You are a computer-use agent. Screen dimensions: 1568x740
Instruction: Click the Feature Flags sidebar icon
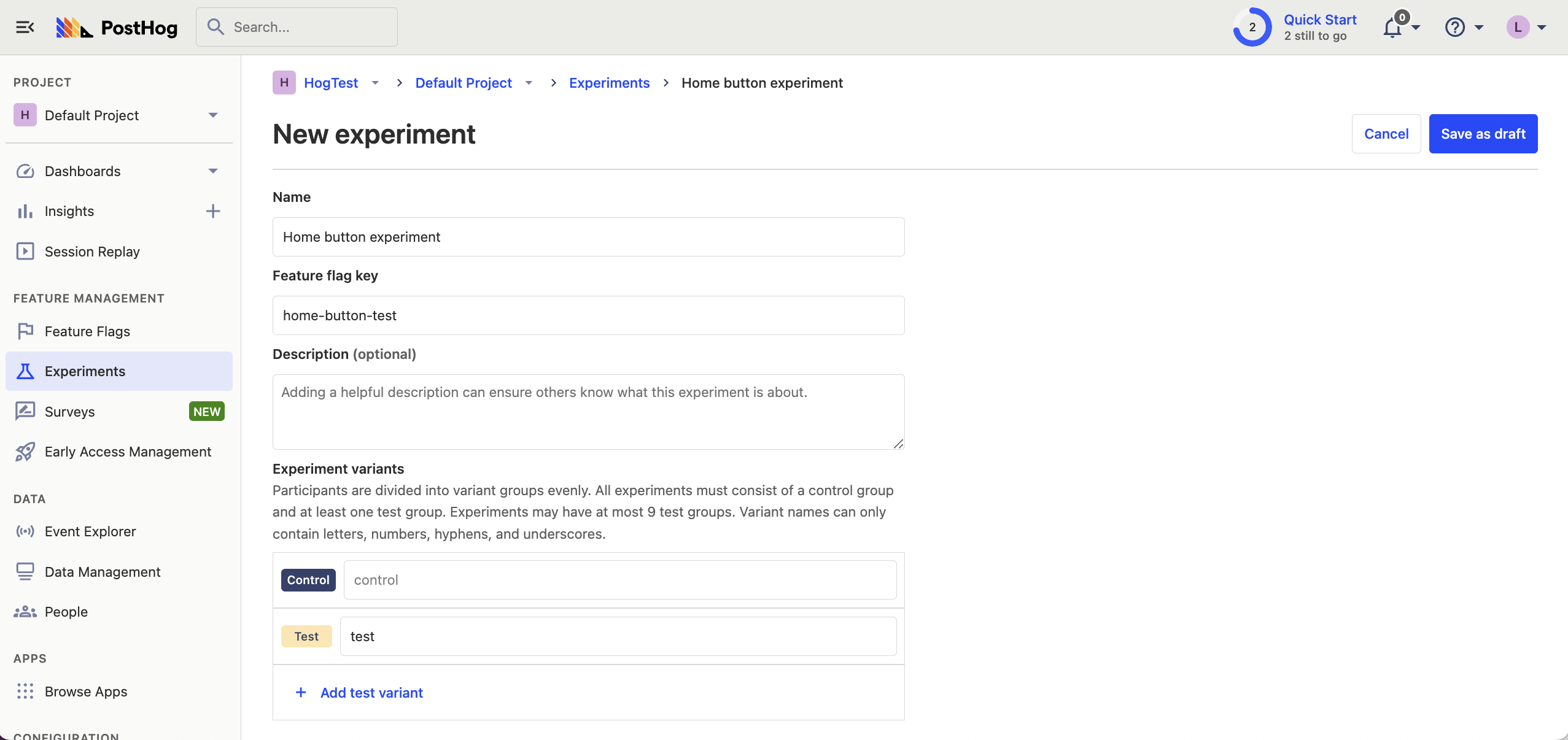(x=26, y=330)
